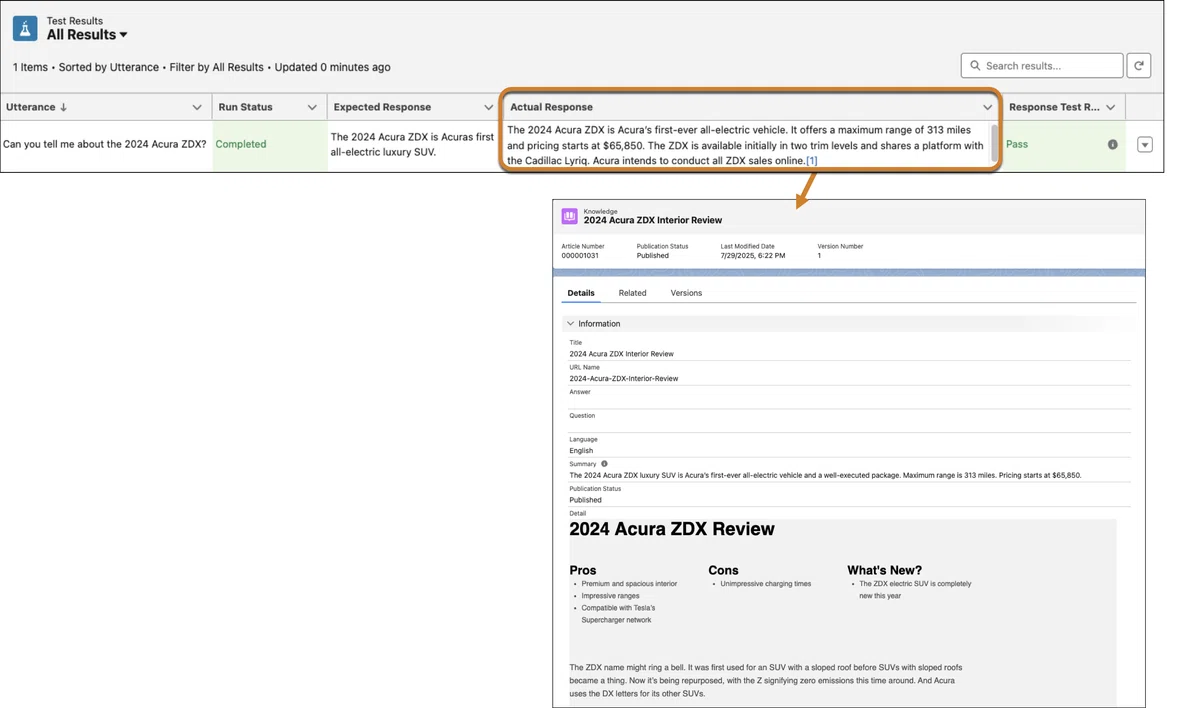This screenshot has width=1200, height=708.
Task: Click the Pros heading in article detail
Action: (583, 570)
